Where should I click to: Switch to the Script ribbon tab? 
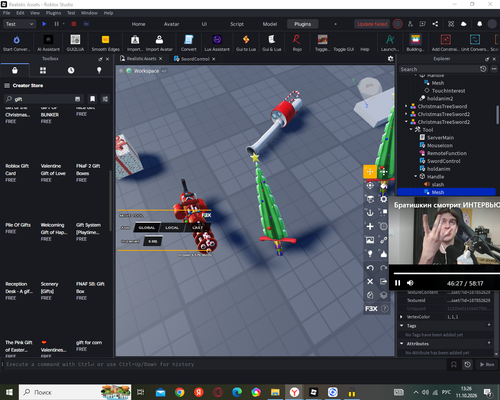tap(237, 24)
